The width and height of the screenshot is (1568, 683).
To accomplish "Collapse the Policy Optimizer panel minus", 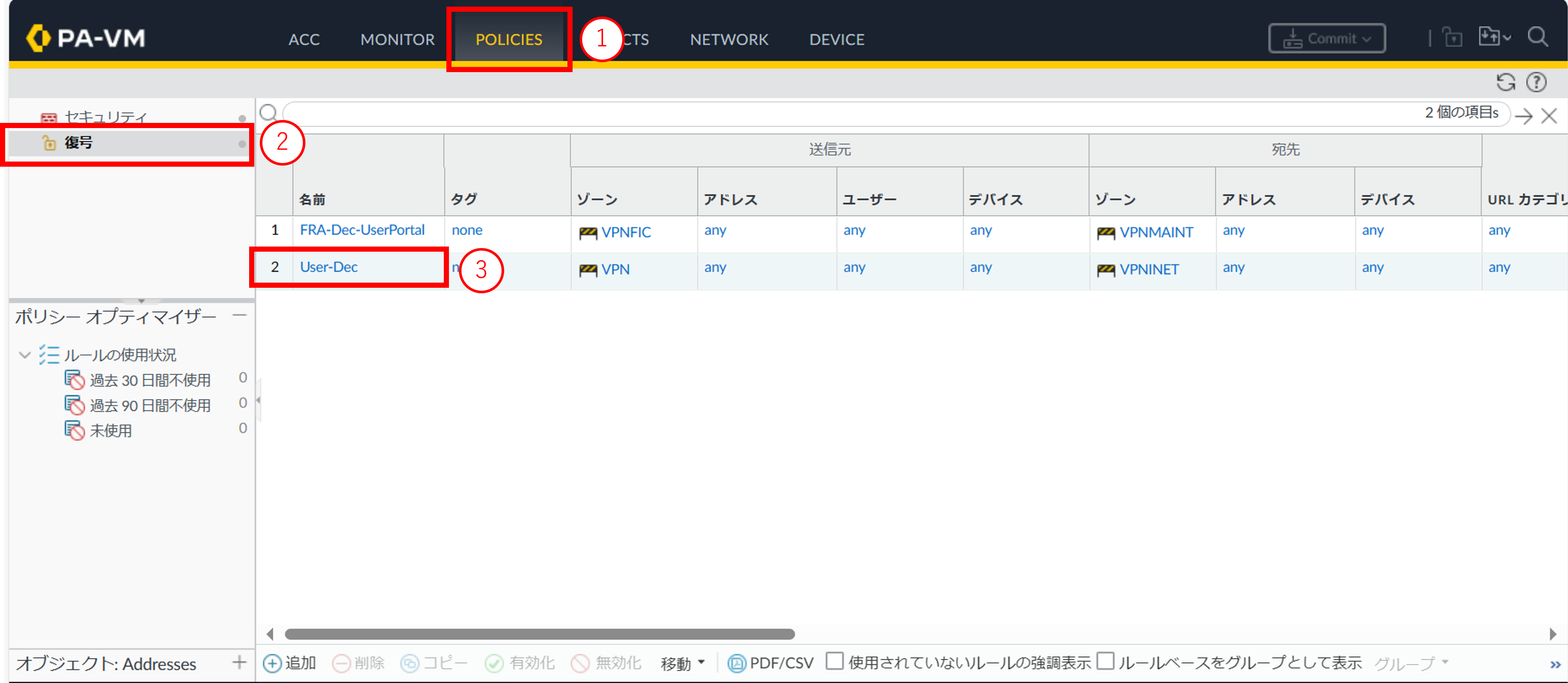I will pyautogui.click(x=240, y=315).
